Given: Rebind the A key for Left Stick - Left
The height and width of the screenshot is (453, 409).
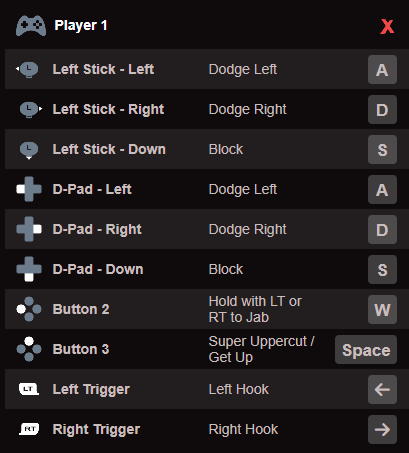Looking at the screenshot, I should pyautogui.click(x=382, y=69).
